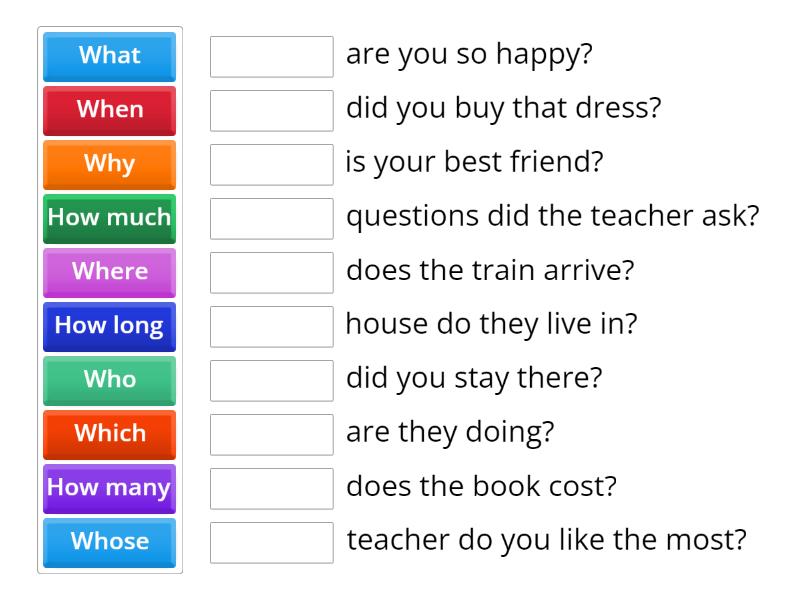Click the blank before "did you stay there?"
This screenshot has width=800, height=600.
[x=271, y=380]
